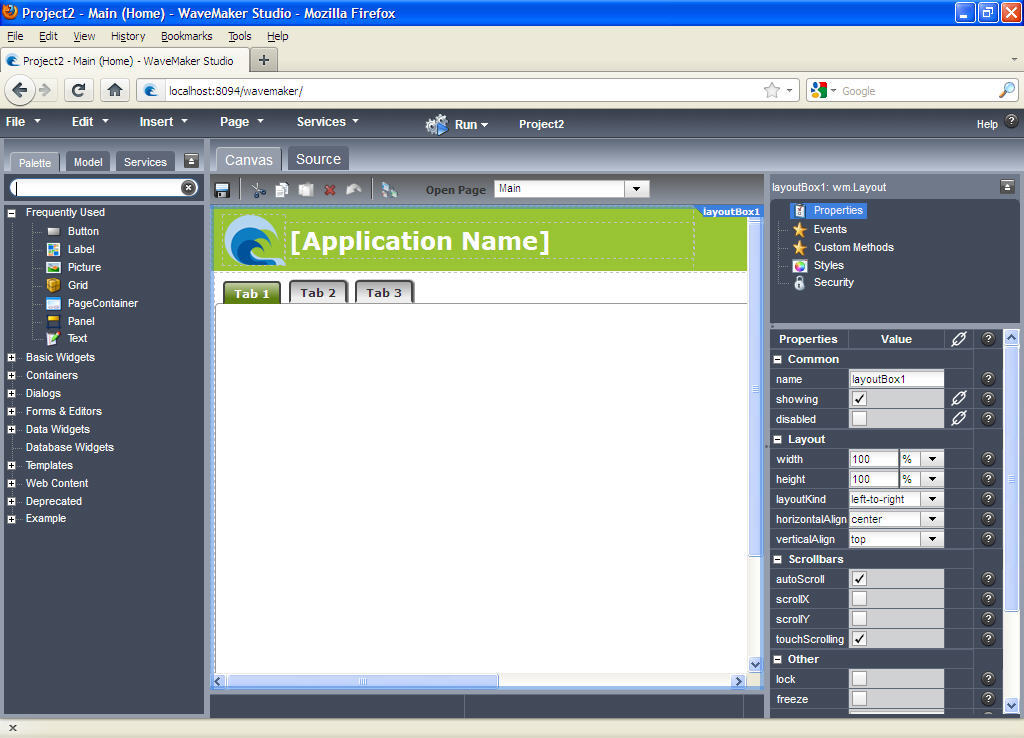The height and width of the screenshot is (738, 1024).
Task: Click the canvas horizontal scrollbar thumb
Action: pos(362,681)
